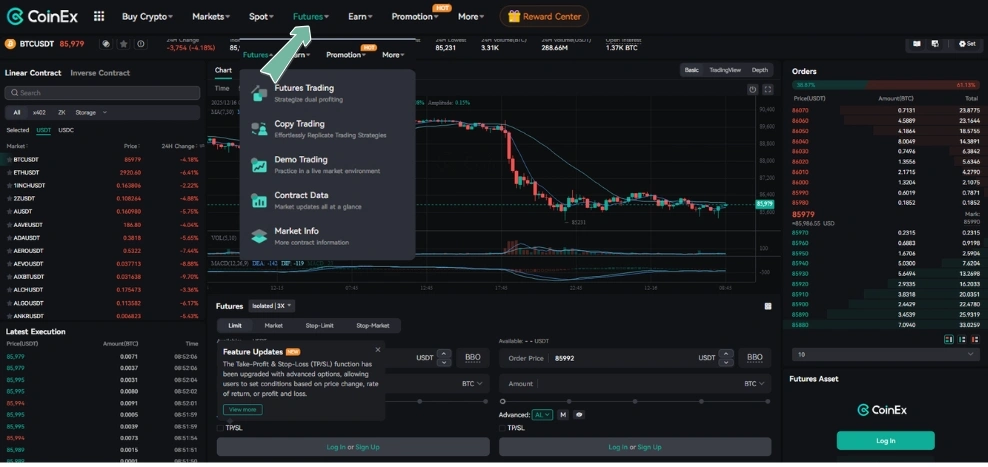988x467 pixels.
Task: Click the Contract Data chart icon
Action: click(259, 200)
